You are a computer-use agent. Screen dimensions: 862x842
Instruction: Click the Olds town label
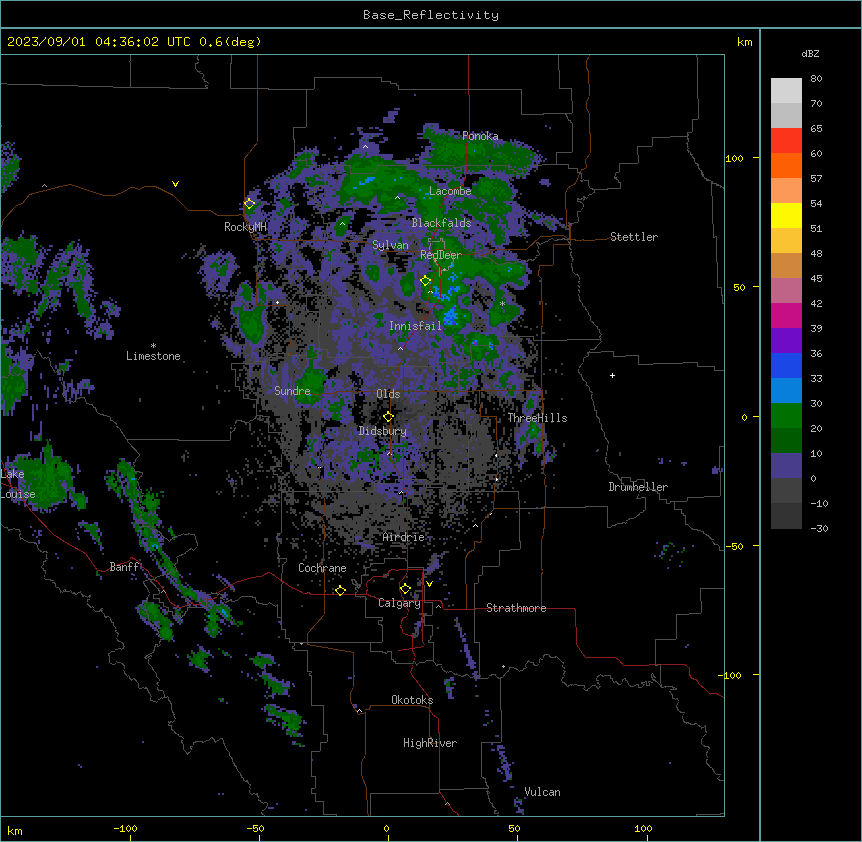click(388, 394)
